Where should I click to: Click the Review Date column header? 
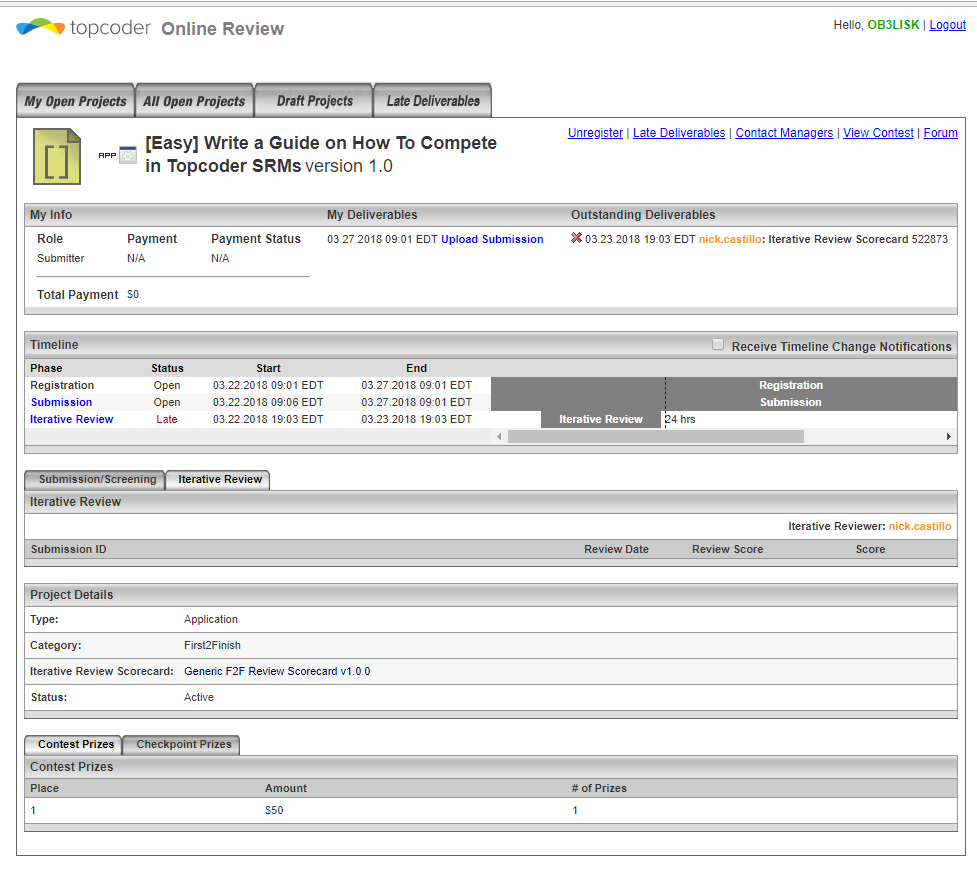click(616, 549)
